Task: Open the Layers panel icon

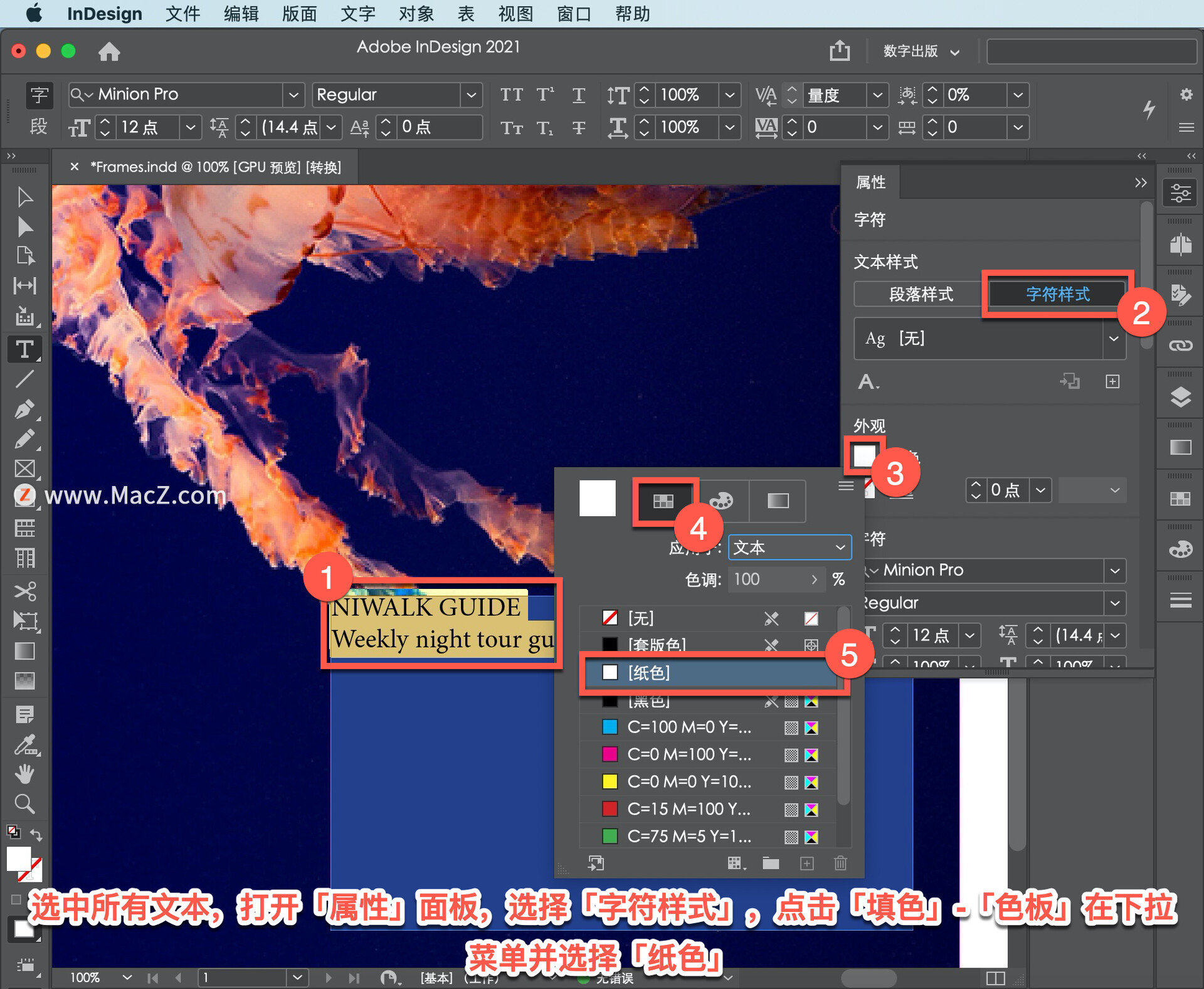Action: [1181, 397]
